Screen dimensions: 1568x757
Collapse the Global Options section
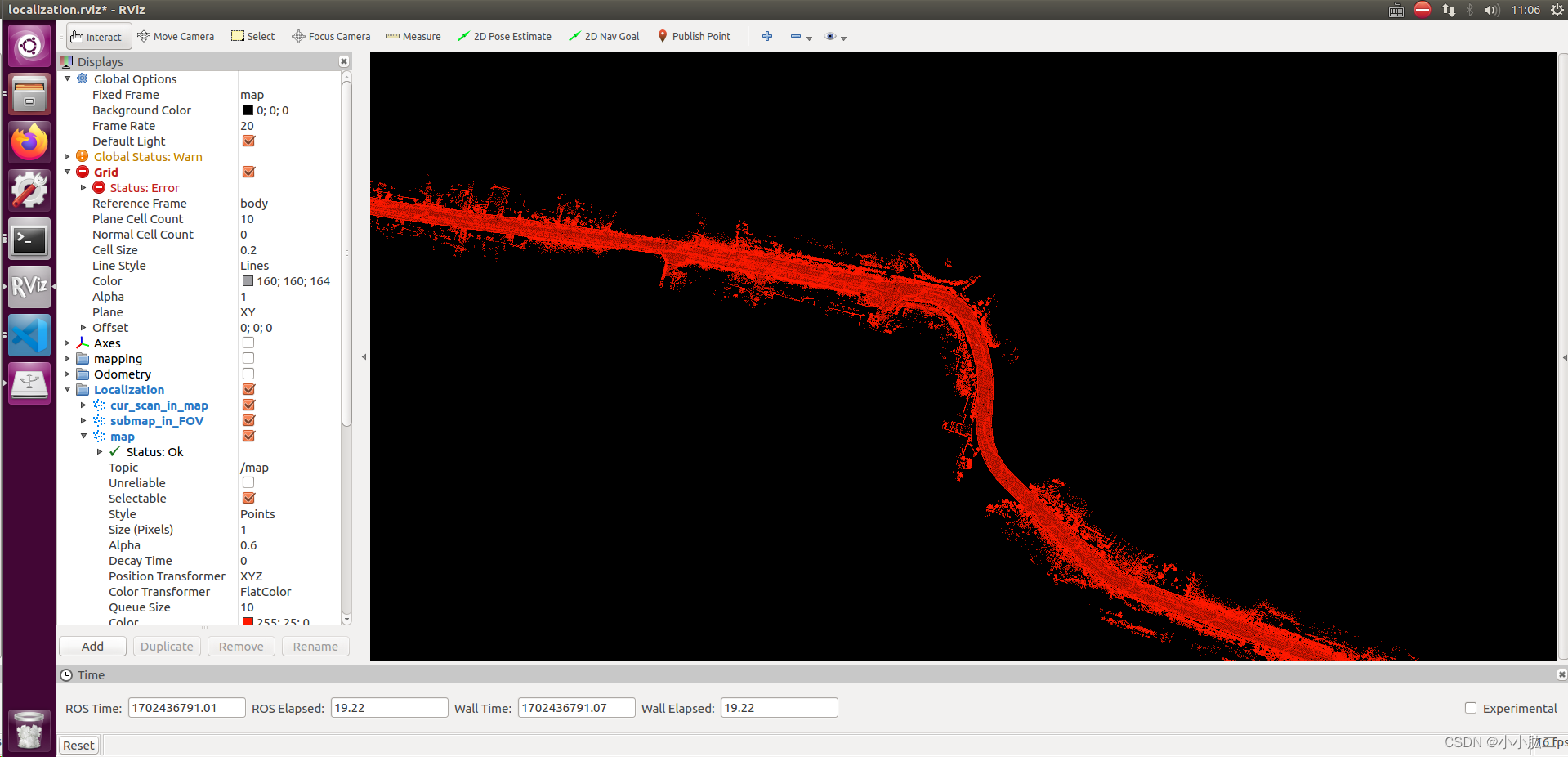click(67, 78)
